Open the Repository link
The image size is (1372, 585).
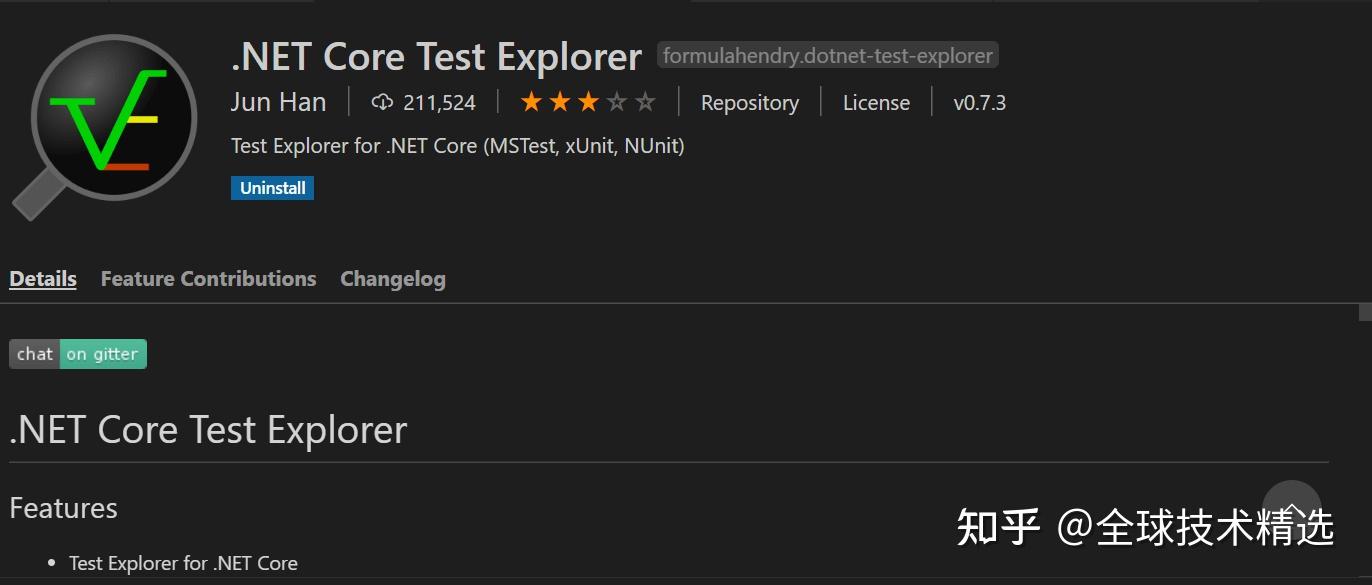pyautogui.click(x=749, y=102)
